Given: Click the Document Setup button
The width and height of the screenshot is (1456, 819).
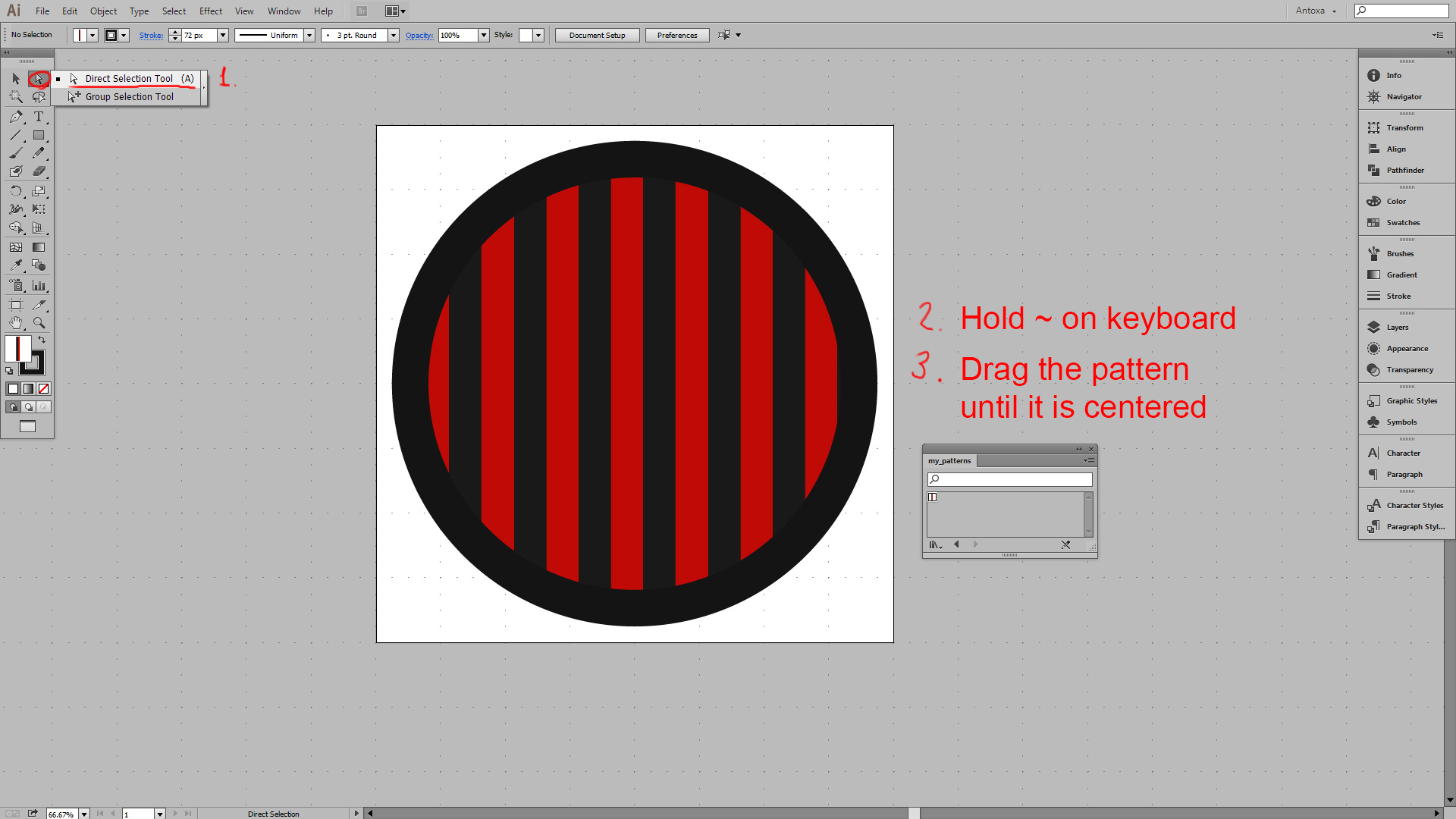Looking at the screenshot, I should pyautogui.click(x=597, y=36).
